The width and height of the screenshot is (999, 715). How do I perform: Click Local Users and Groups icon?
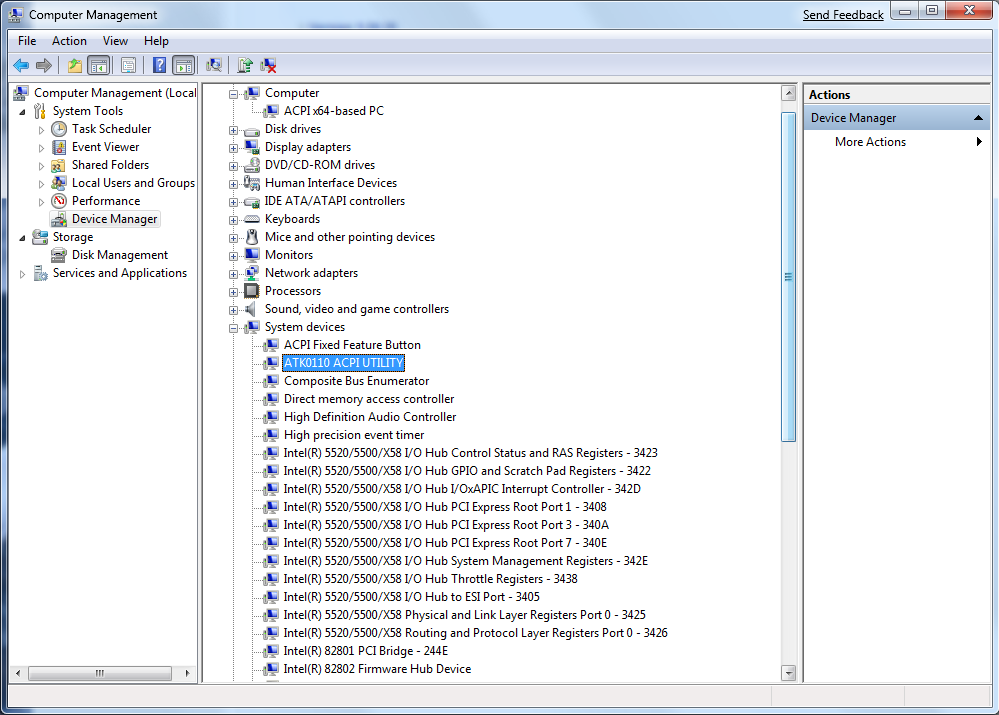(59, 183)
